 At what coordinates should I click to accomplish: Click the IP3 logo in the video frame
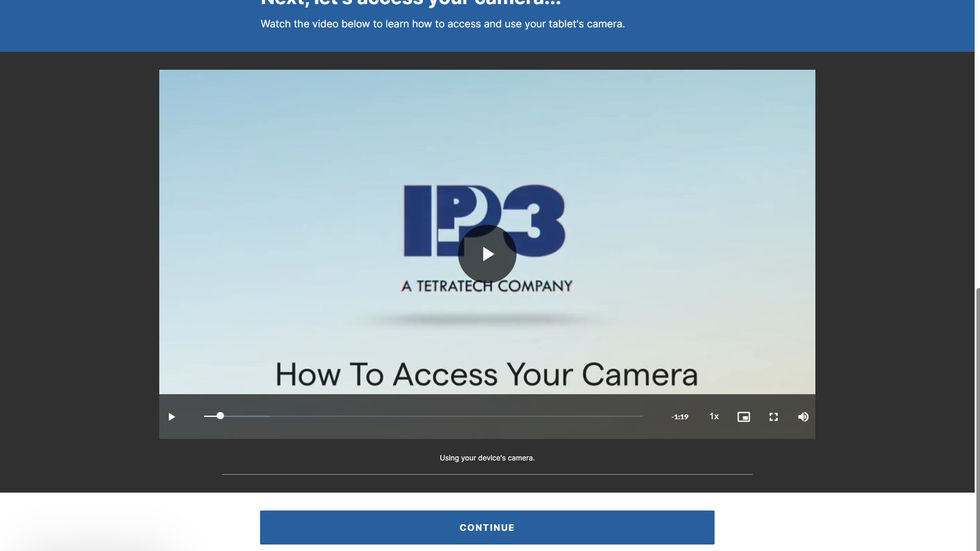click(x=484, y=221)
